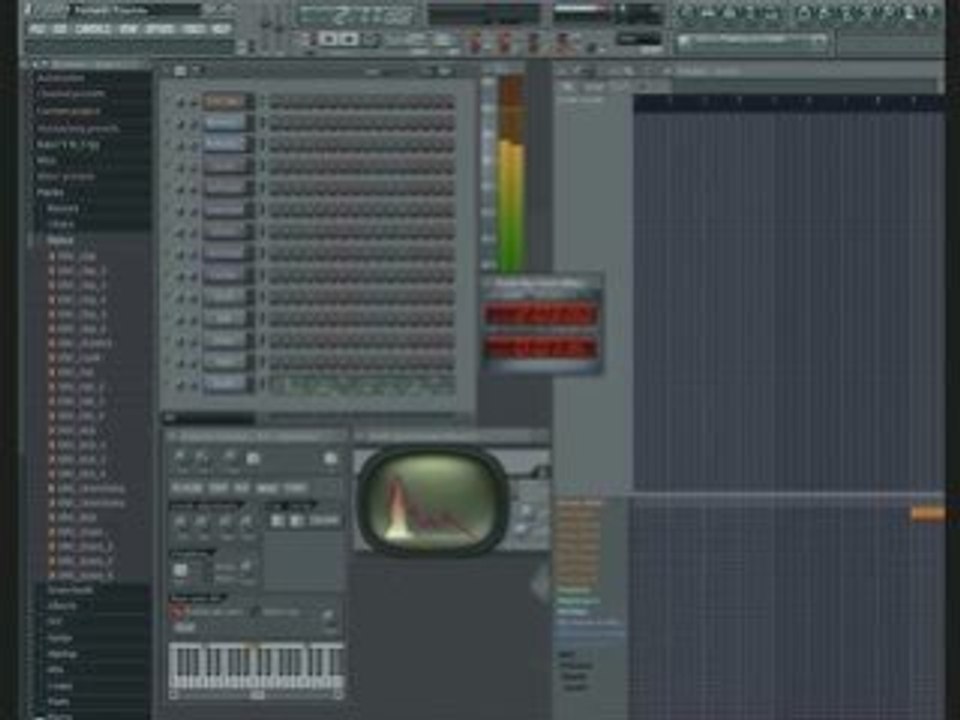Open the HELP menu
Image resolution: width=960 pixels, height=720 pixels.
[220, 29]
